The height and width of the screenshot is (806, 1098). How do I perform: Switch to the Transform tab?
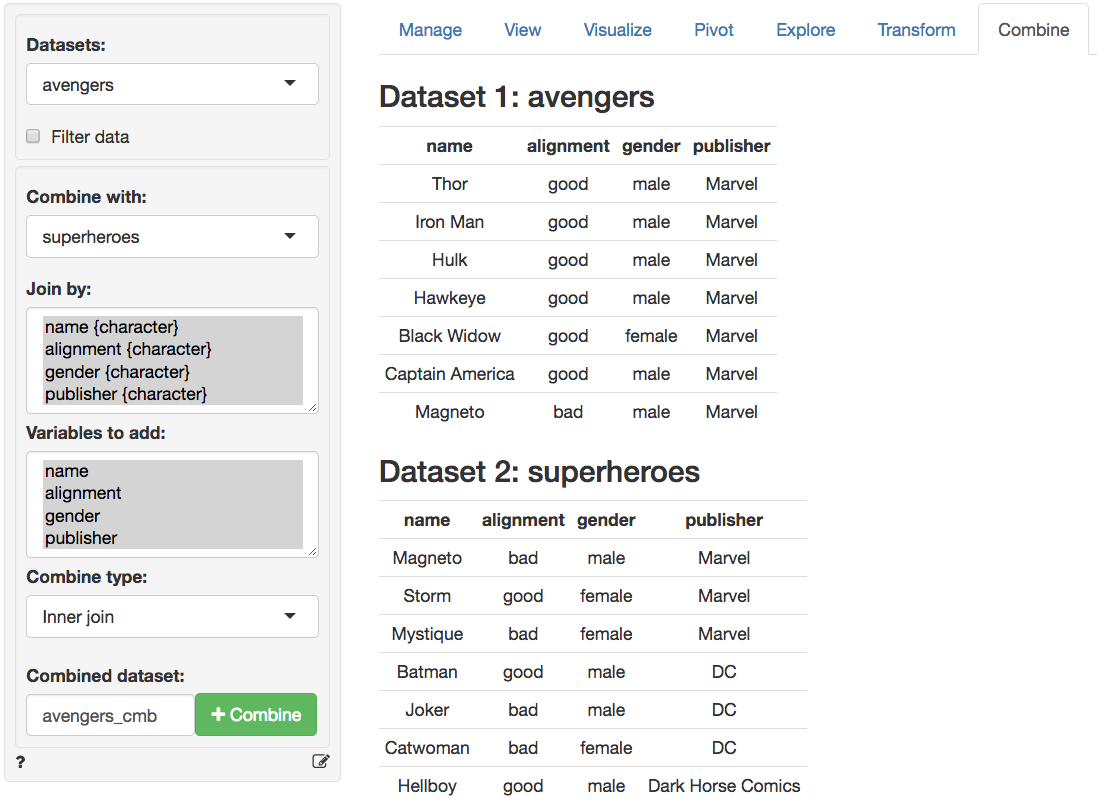coord(916,30)
